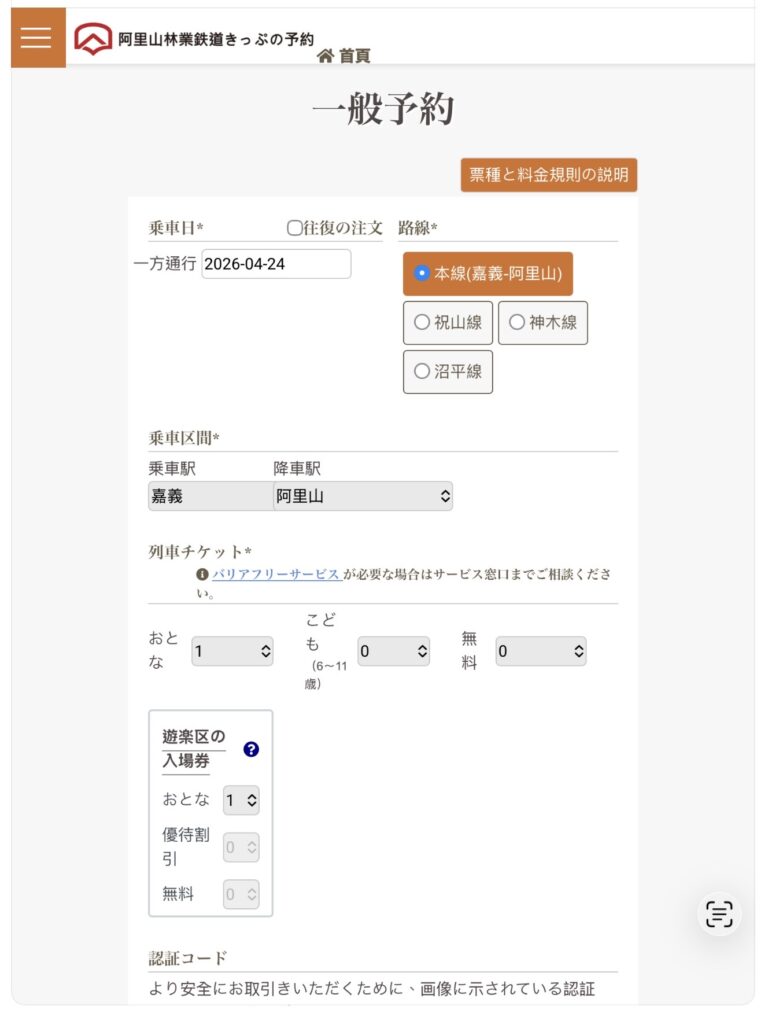Click the 乗車日 date input field
This screenshot has height=1024, width=765.
click(x=276, y=264)
